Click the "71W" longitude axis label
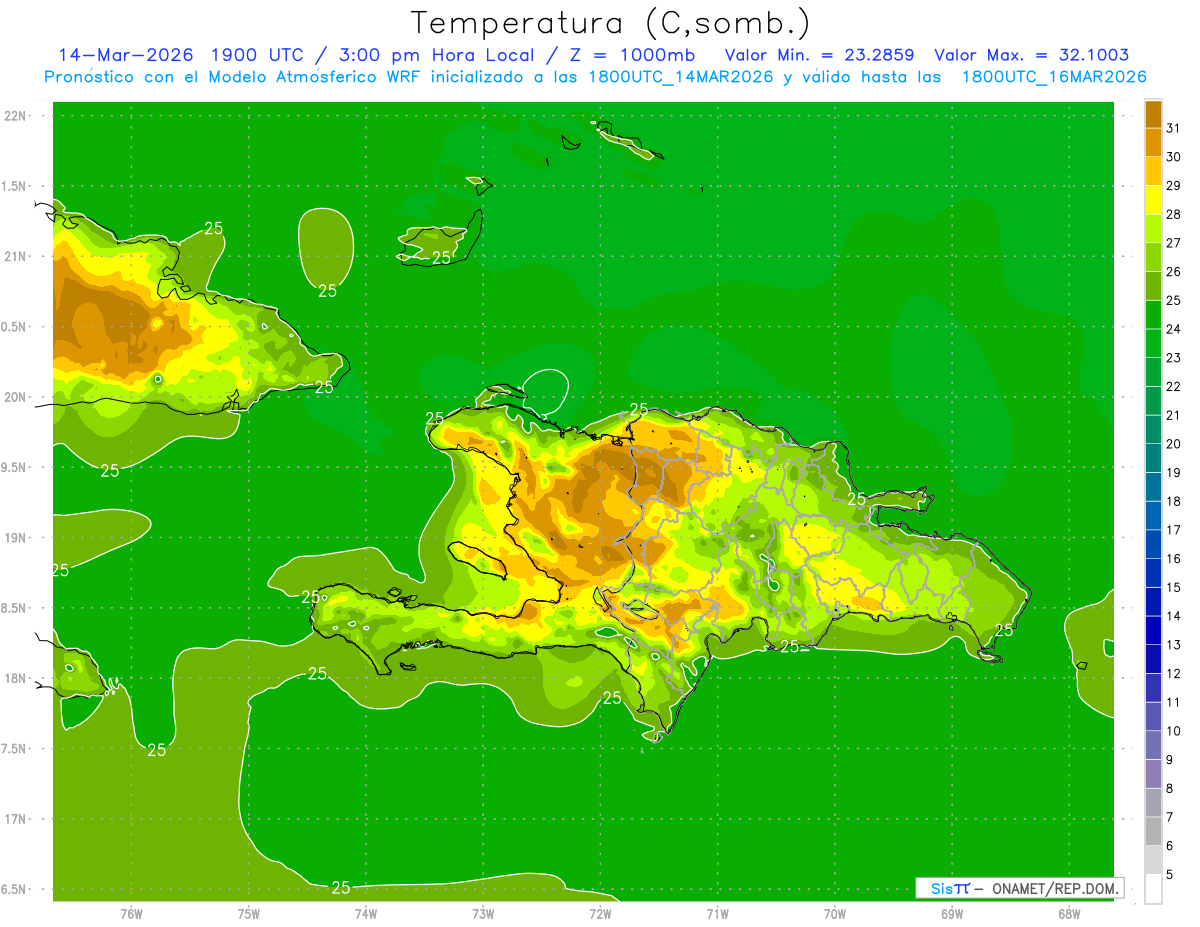Viewport: 1200px width, 927px height. tap(717, 913)
